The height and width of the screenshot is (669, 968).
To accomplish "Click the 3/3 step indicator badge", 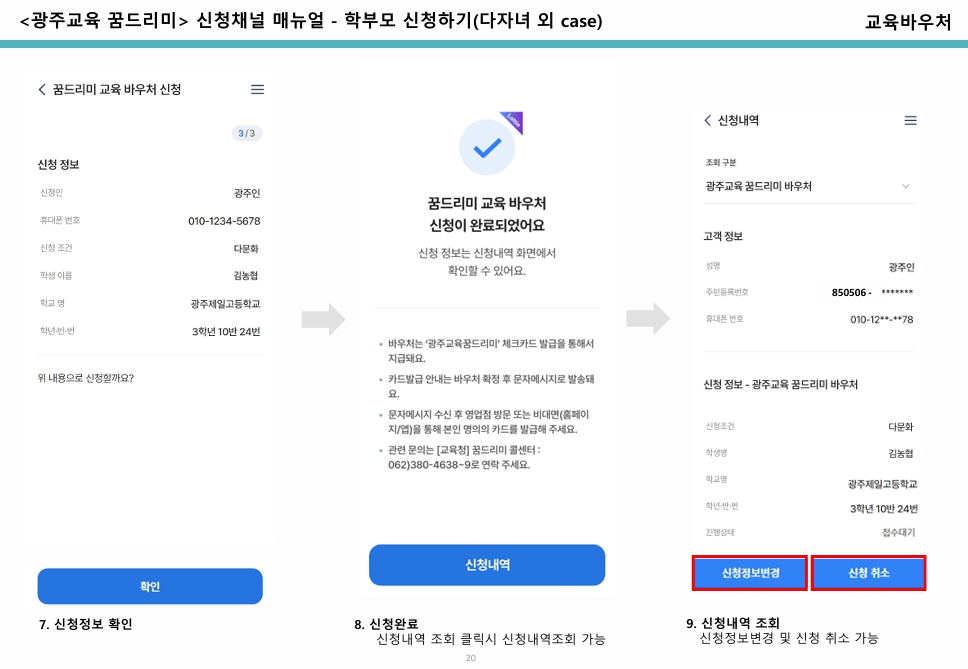I will [x=247, y=133].
